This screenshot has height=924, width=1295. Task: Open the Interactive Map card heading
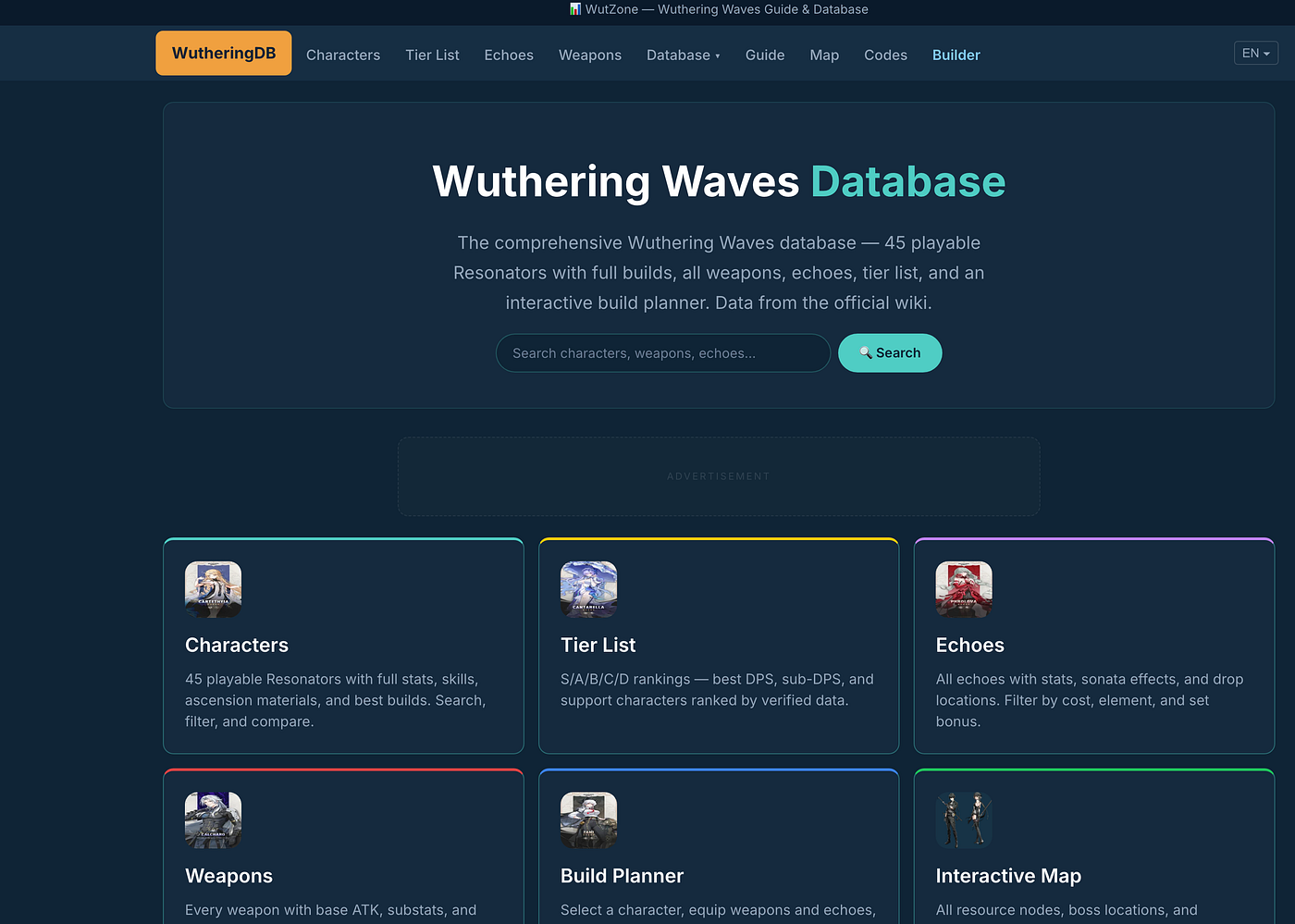point(1008,876)
